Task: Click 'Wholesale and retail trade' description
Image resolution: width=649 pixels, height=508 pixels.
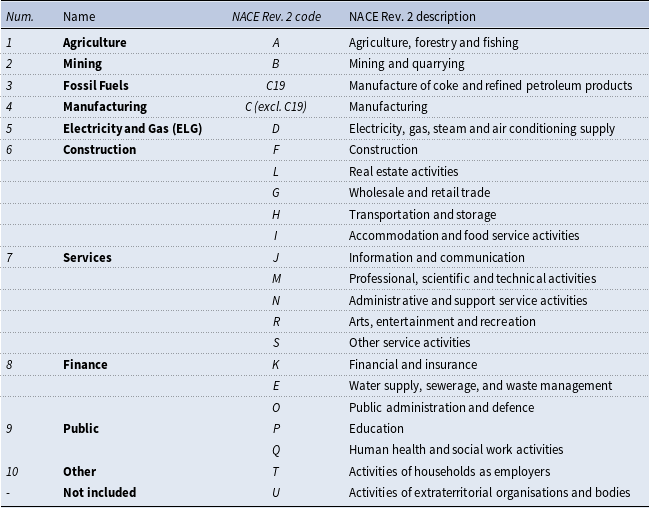Action: [x=420, y=193]
